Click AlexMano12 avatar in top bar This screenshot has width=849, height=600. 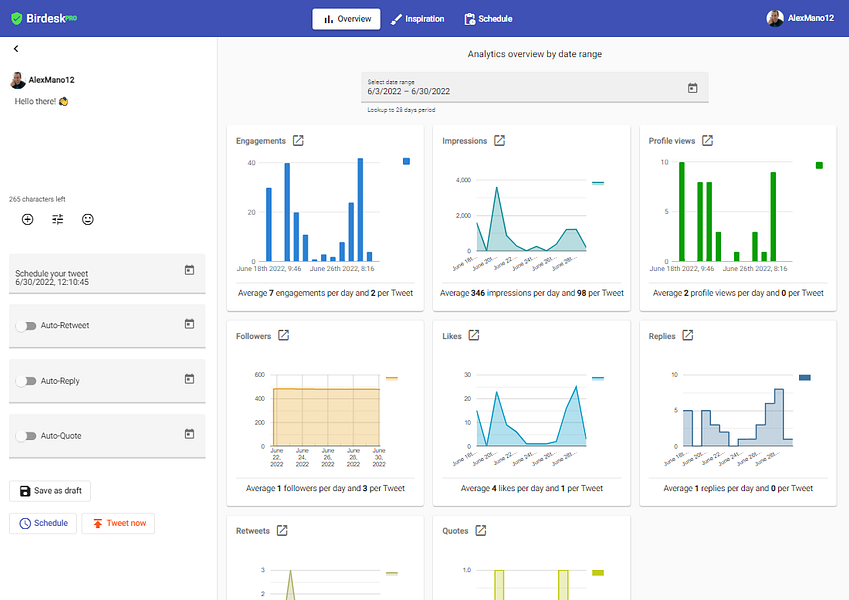point(775,18)
